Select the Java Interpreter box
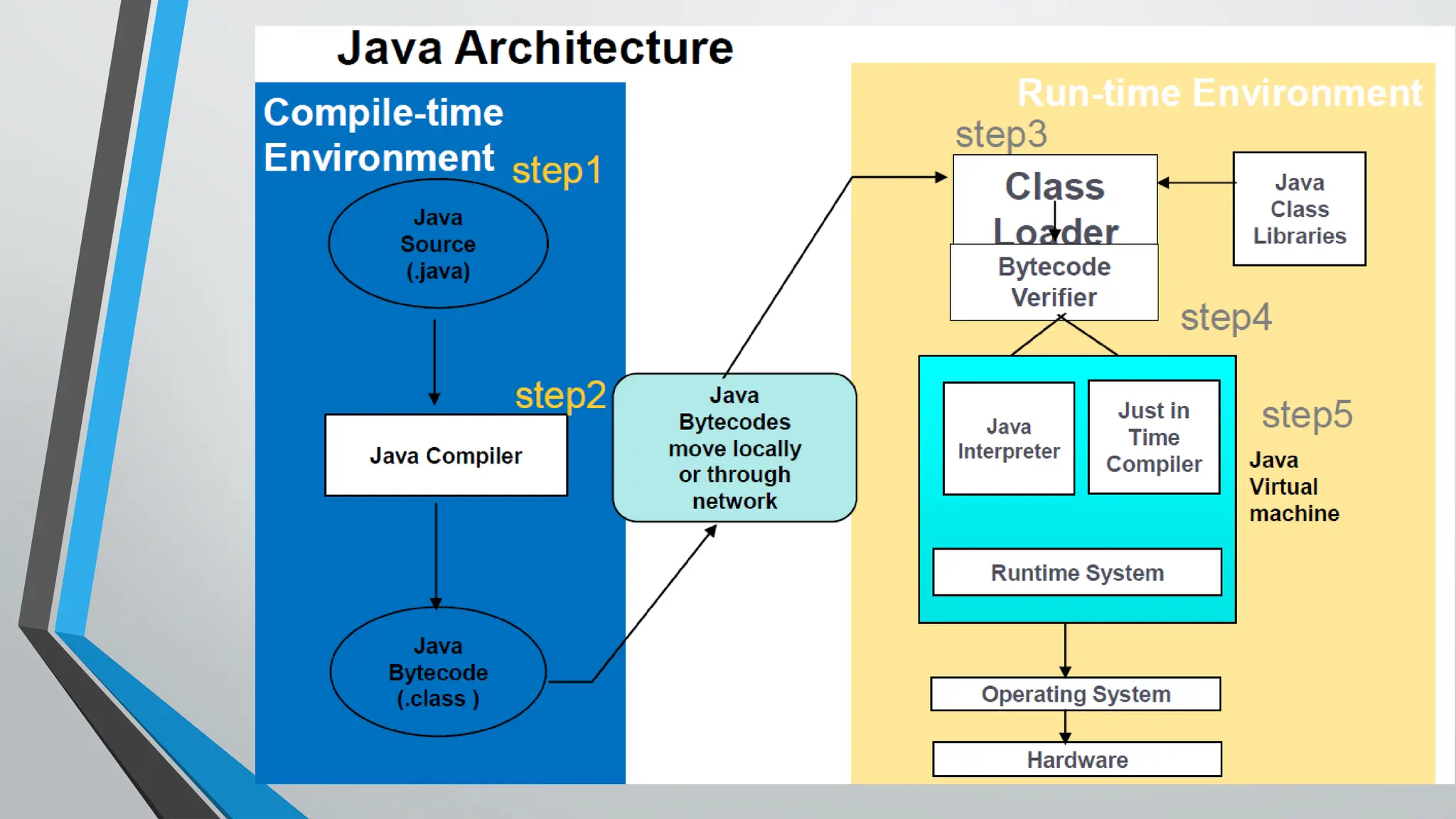The height and width of the screenshot is (819, 1456). coord(1008,439)
